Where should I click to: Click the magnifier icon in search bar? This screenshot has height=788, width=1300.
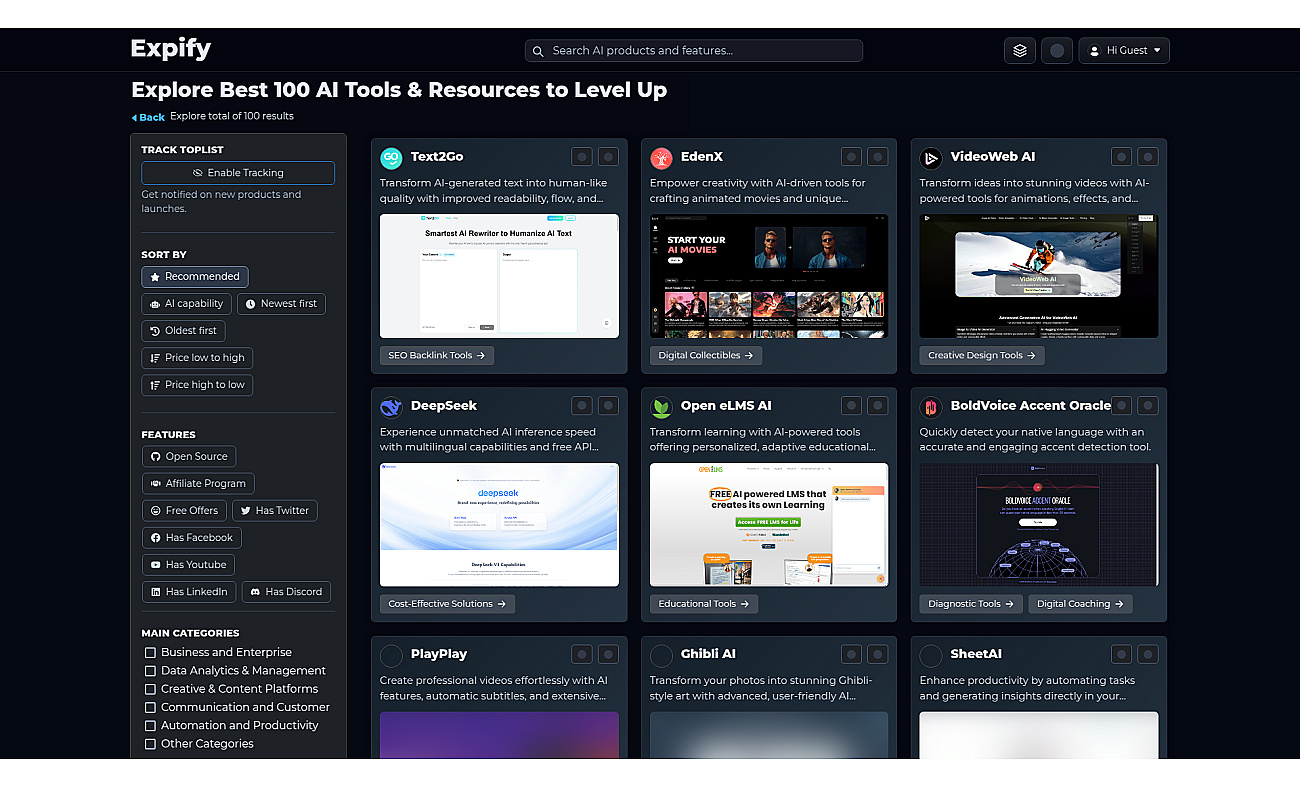[x=538, y=51]
